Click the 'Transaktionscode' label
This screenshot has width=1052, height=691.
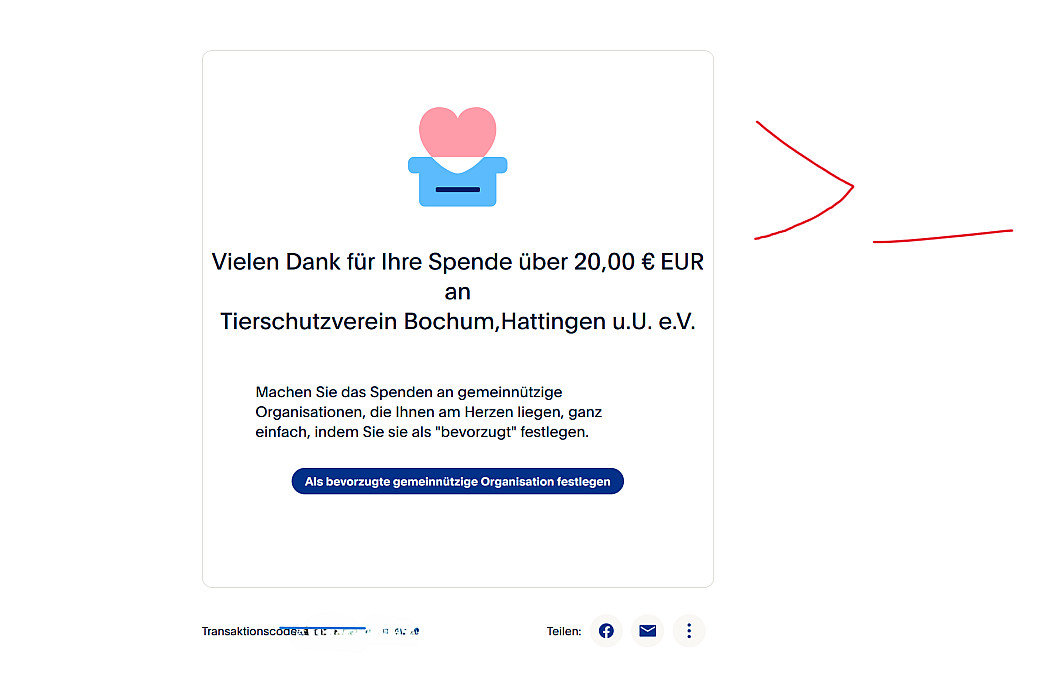(248, 631)
